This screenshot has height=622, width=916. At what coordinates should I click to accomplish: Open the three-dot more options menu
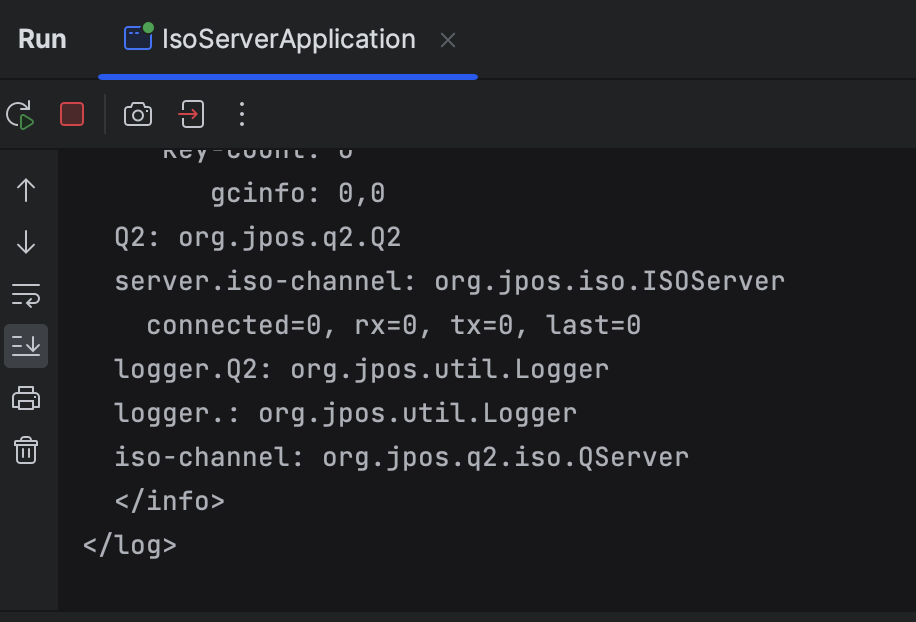[x=242, y=114]
